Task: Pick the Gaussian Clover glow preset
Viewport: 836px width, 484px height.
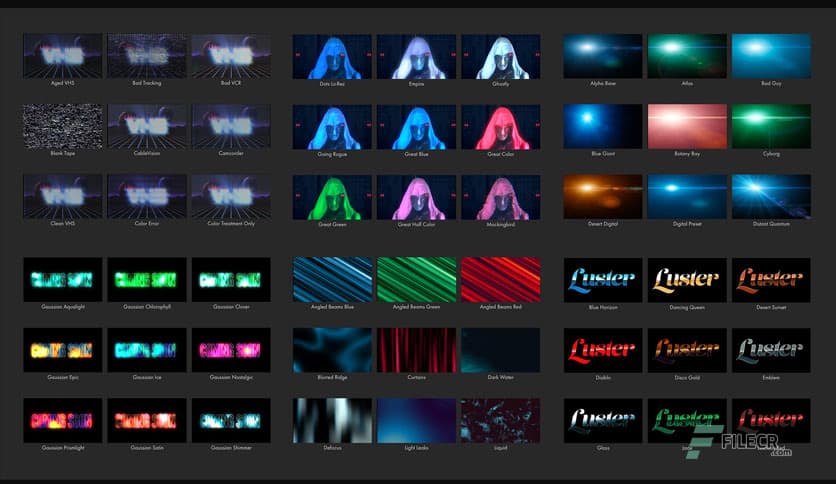Action: 231,280
